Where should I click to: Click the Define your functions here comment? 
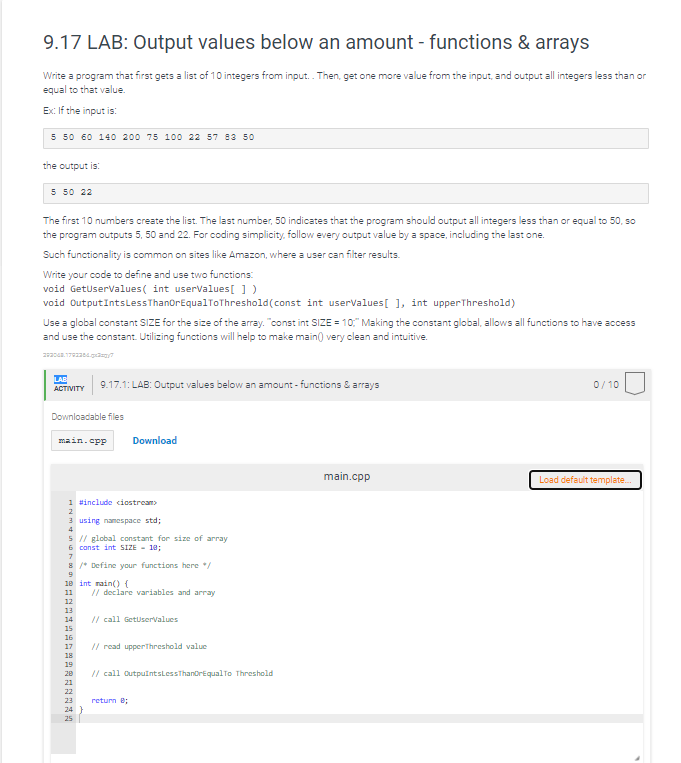point(145,565)
